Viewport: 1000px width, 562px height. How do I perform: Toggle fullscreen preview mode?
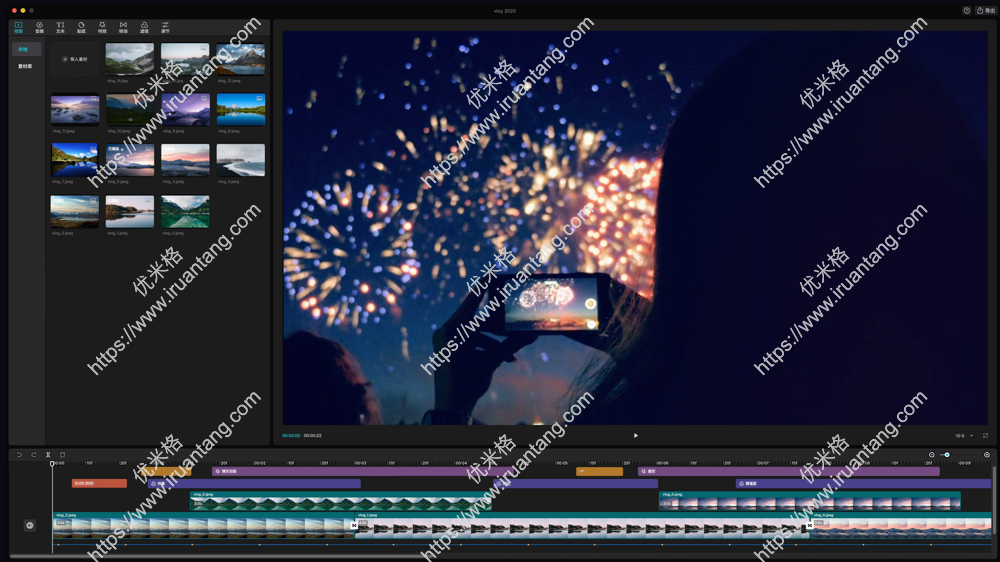(x=985, y=435)
